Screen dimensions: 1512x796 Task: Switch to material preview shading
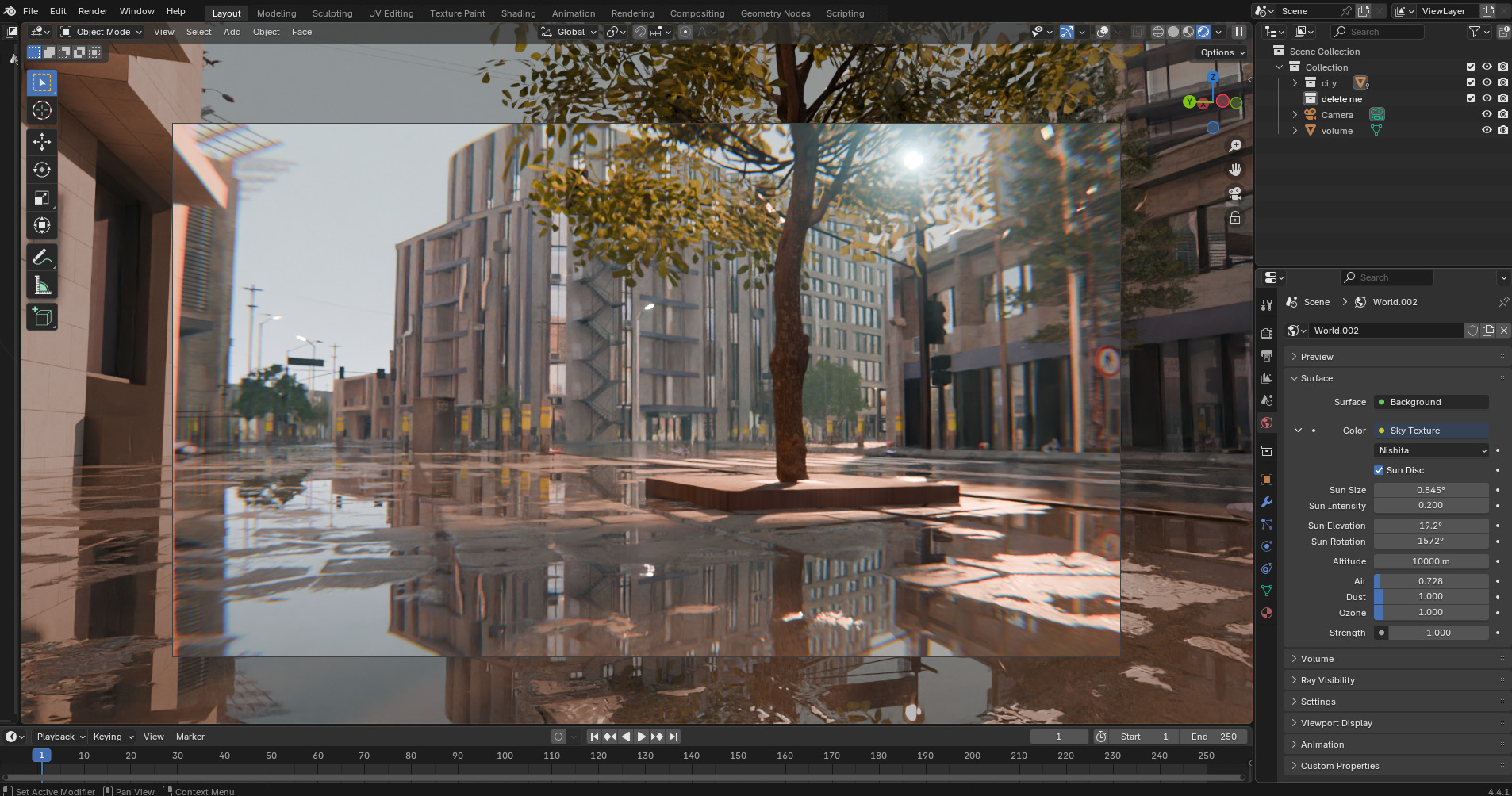[1188, 32]
